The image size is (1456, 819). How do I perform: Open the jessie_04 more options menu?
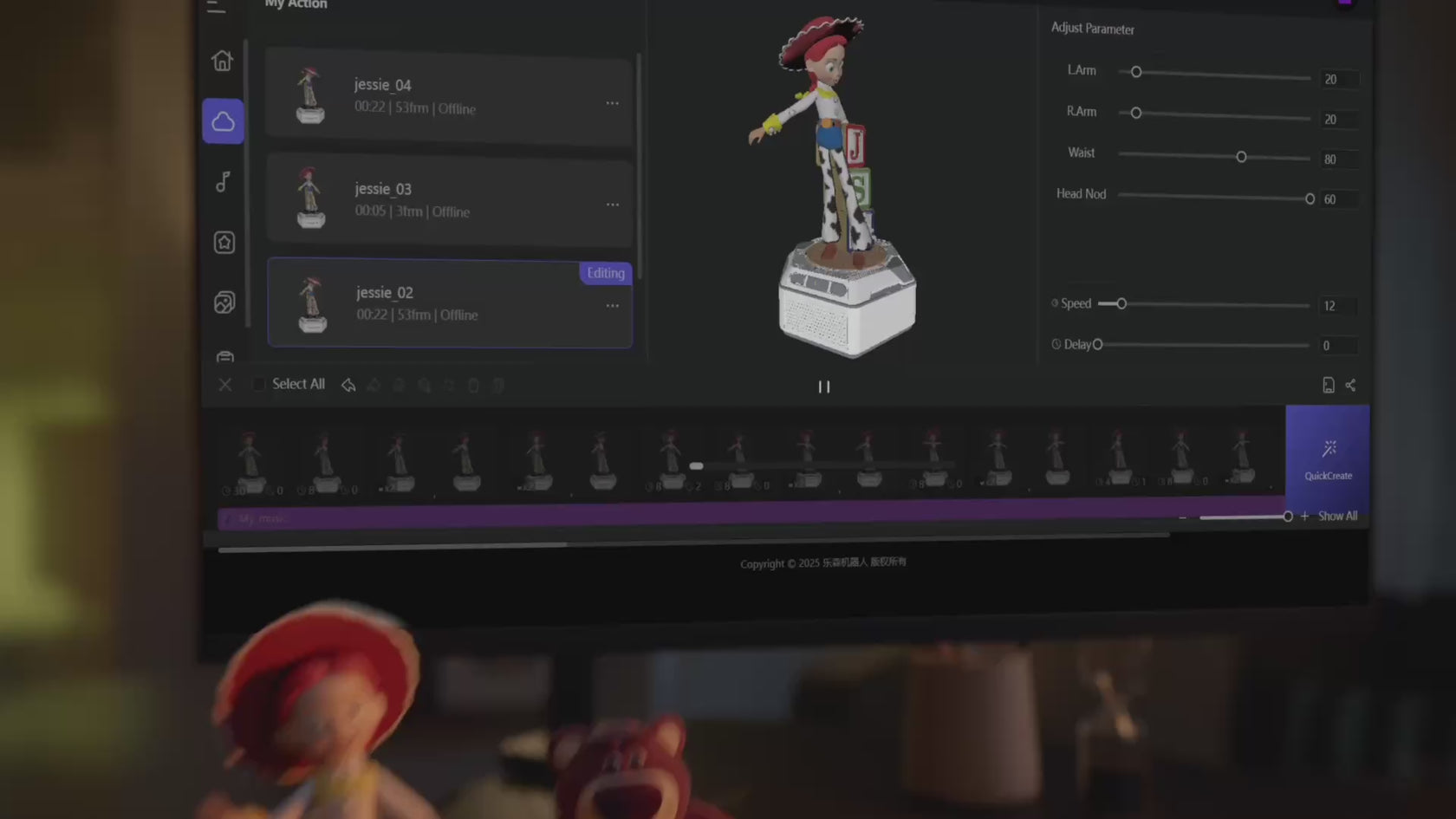coord(613,103)
